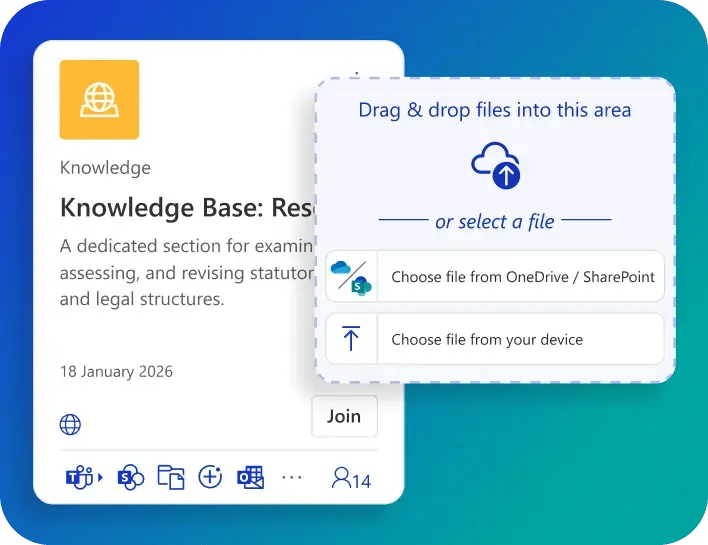Screen dimensions: 708x545
Task: Open the Outlook mailbox icon
Action: pos(251,477)
